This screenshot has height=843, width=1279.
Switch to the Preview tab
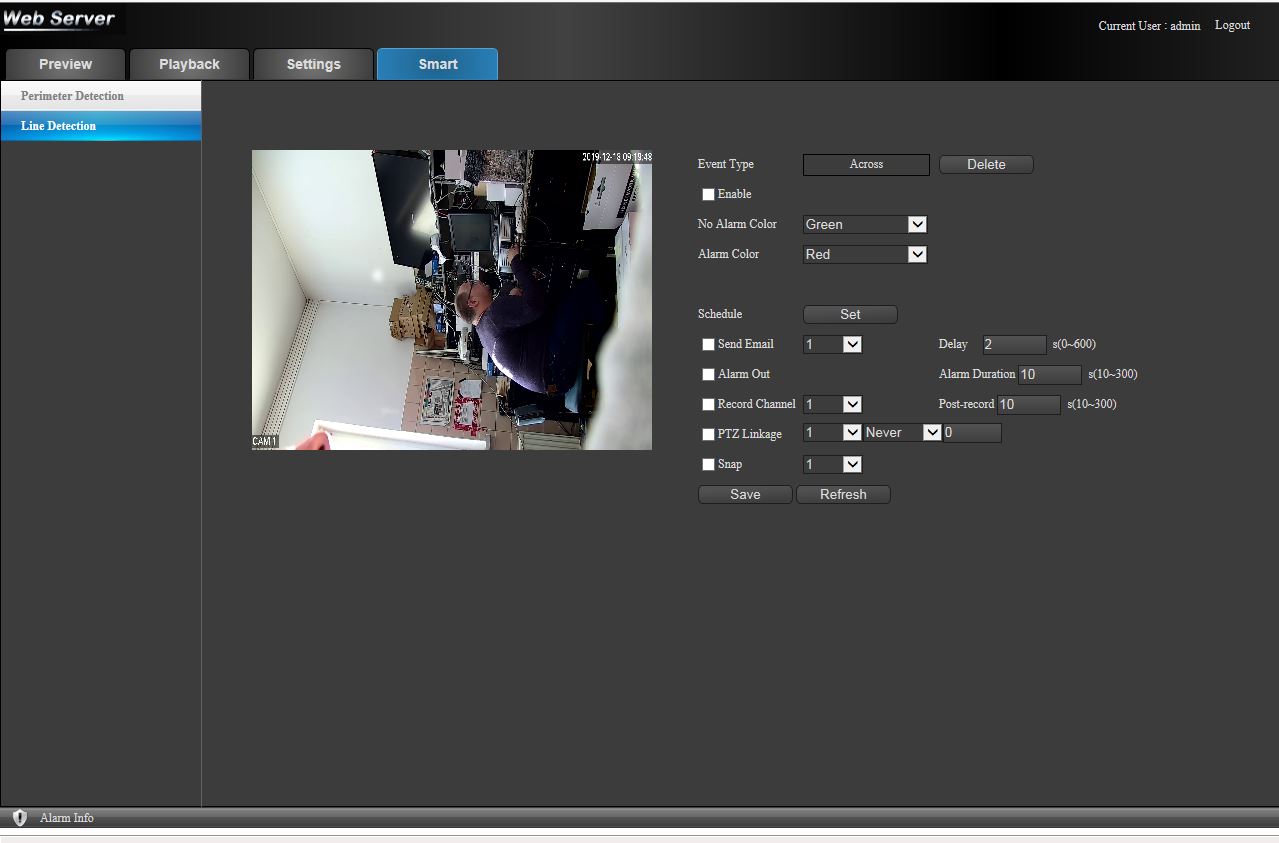(65, 64)
